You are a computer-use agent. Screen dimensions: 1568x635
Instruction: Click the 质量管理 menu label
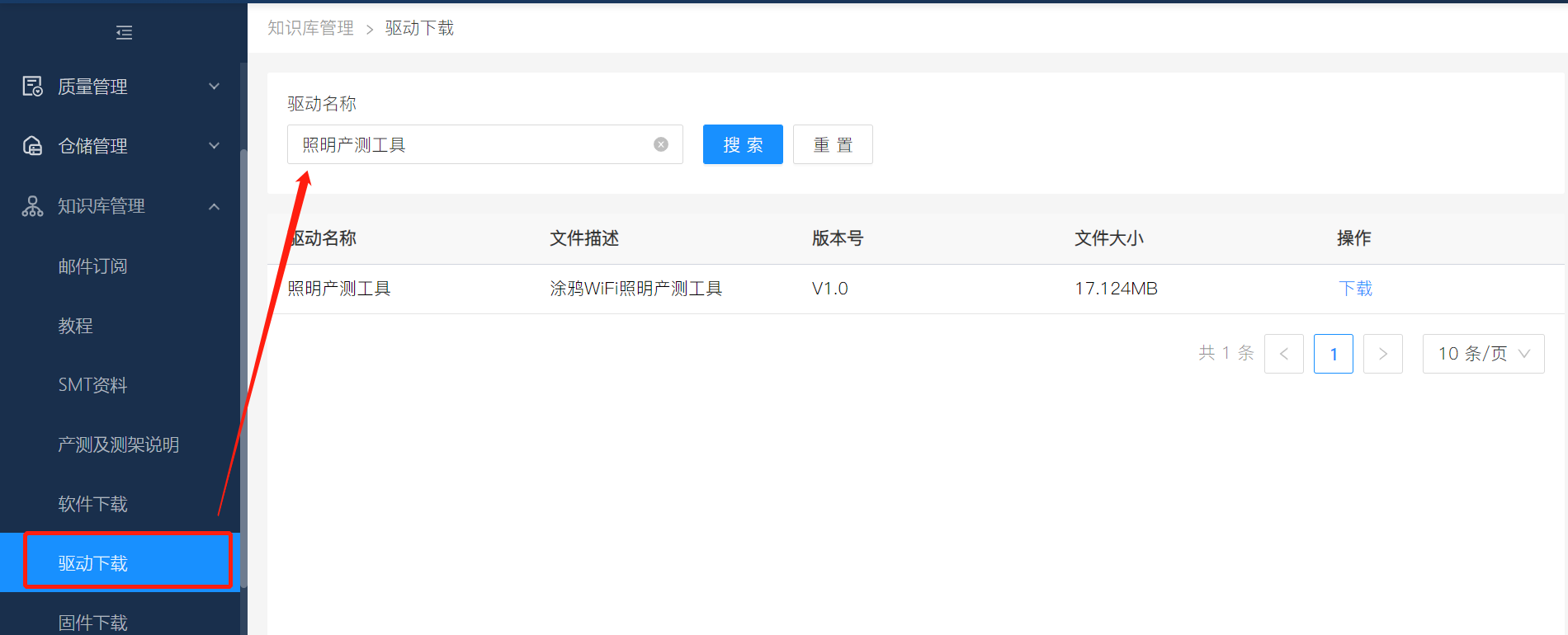[x=92, y=87]
